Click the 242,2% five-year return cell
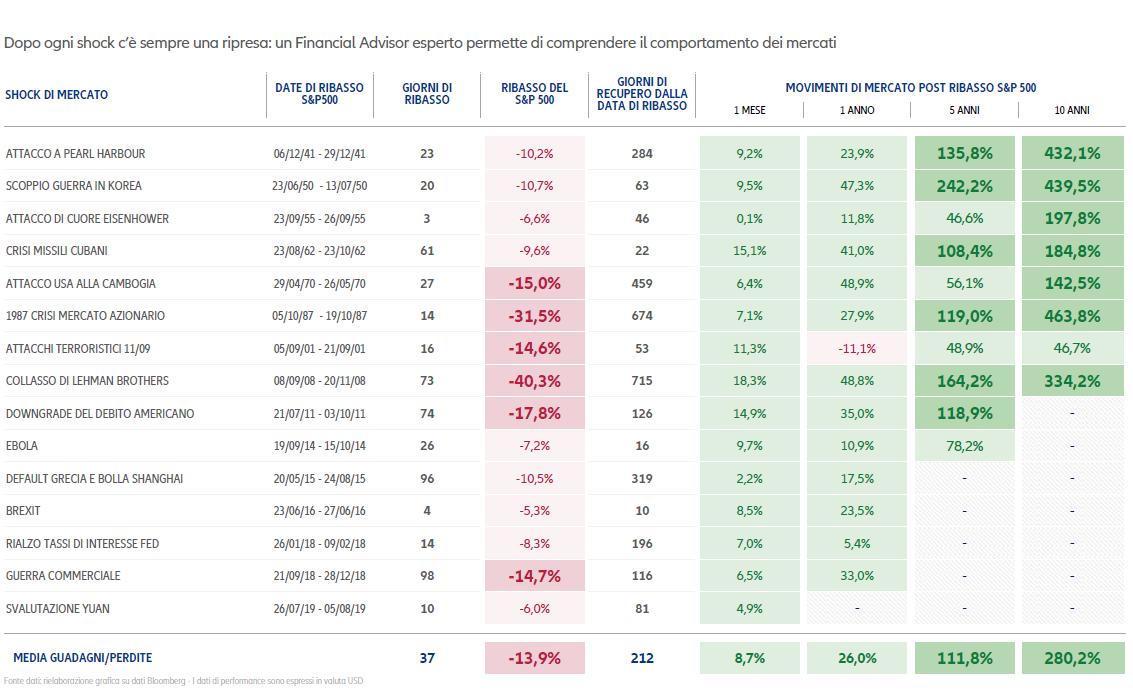Screen dimensions: 1133x691 click(x=964, y=186)
